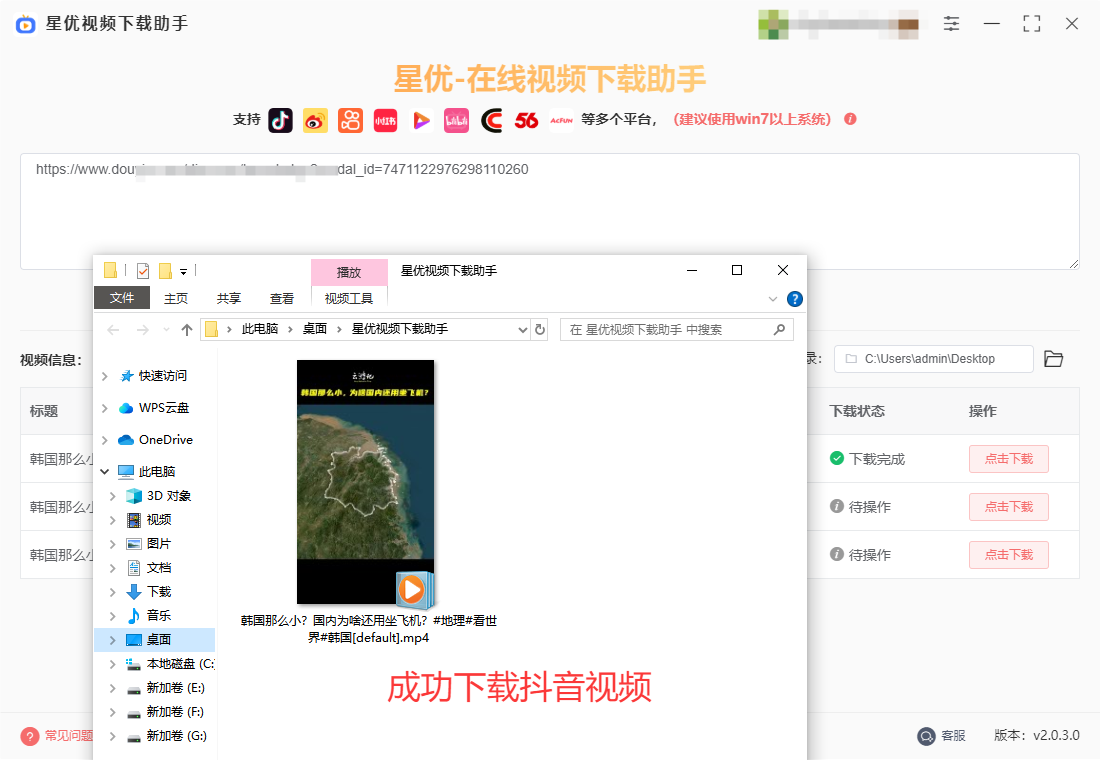
Task: Open the 文件 menu in Explorer
Action: pos(122,298)
